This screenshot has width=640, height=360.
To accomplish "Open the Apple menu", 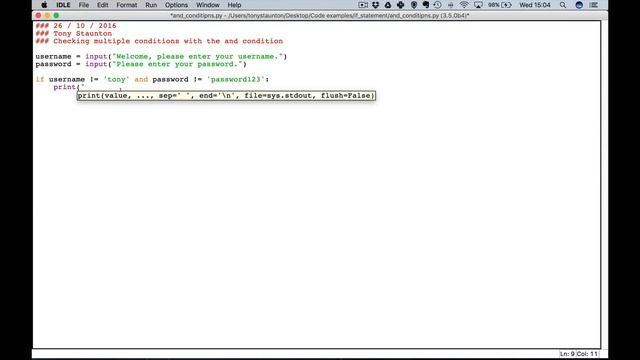I will pos(44,5).
